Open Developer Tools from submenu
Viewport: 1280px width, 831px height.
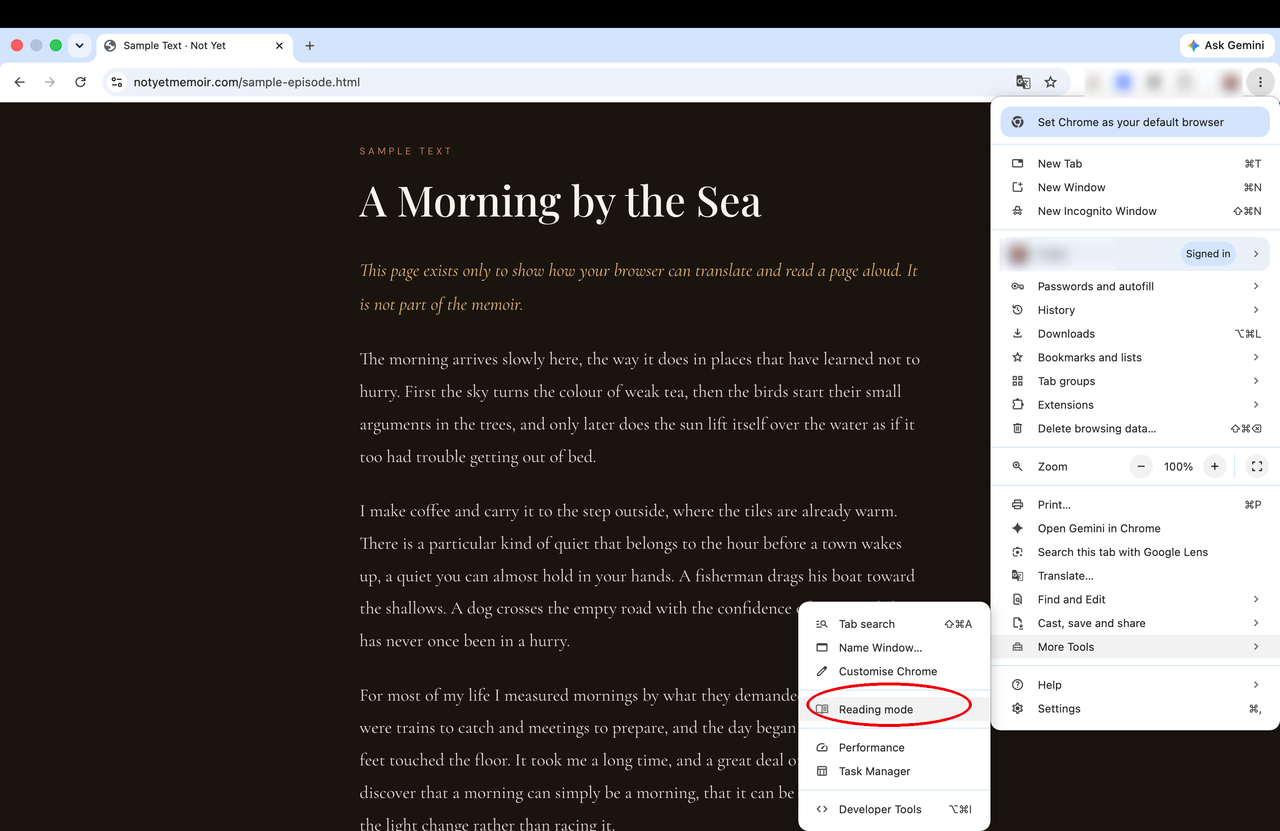(894, 810)
